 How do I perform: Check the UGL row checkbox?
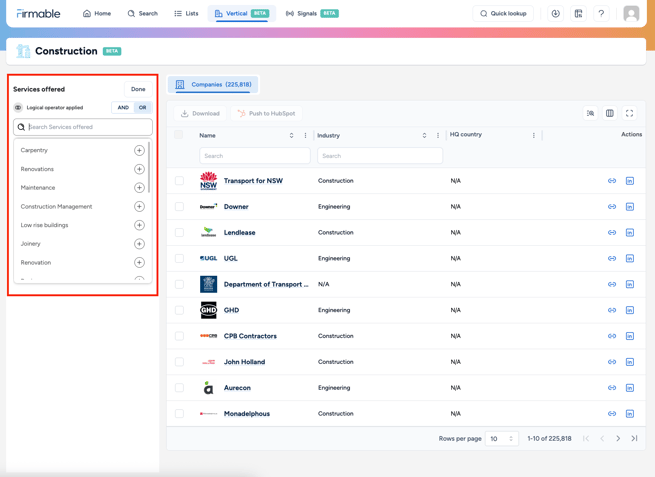(x=179, y=259)
